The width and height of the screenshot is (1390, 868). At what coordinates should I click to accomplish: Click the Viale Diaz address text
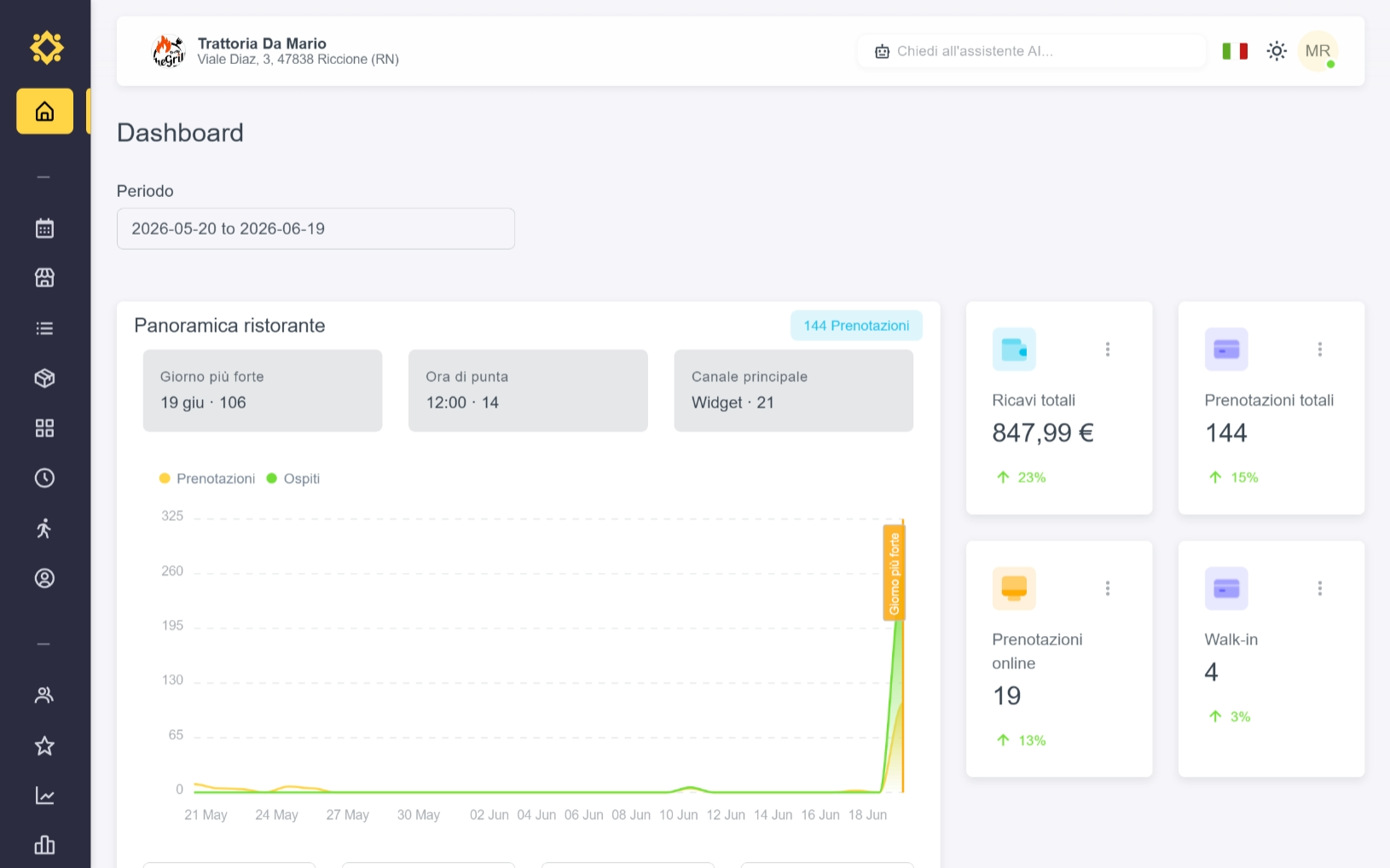click(x=298, y=60)
